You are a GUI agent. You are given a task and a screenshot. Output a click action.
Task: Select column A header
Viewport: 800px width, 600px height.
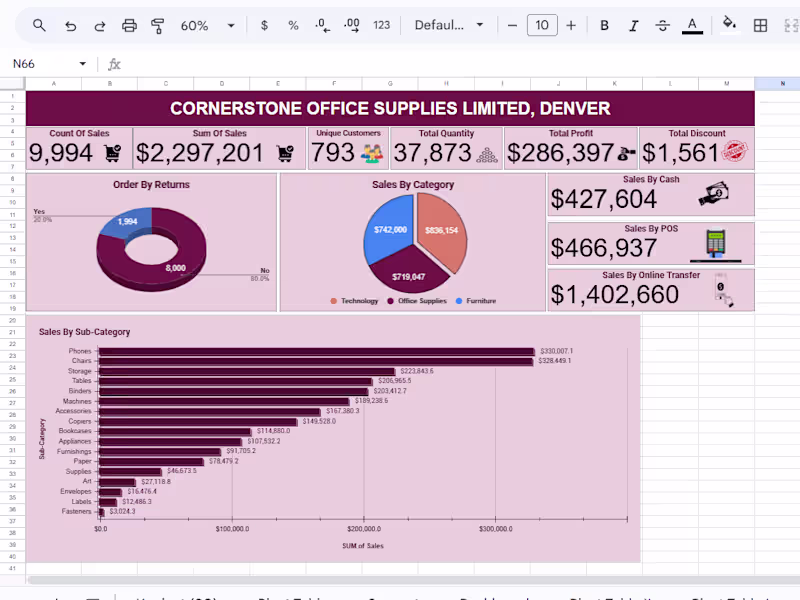[54, 83]
